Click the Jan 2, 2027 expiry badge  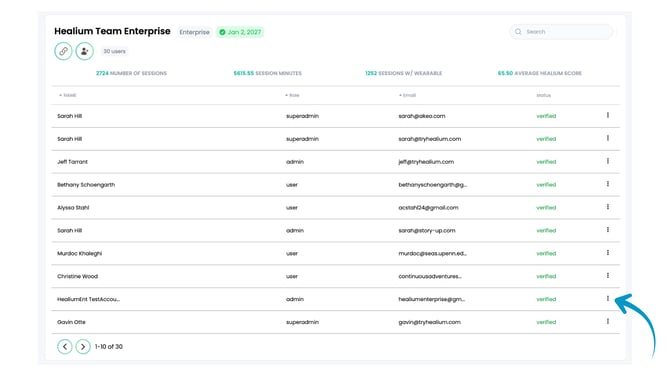tap(240, 32)
